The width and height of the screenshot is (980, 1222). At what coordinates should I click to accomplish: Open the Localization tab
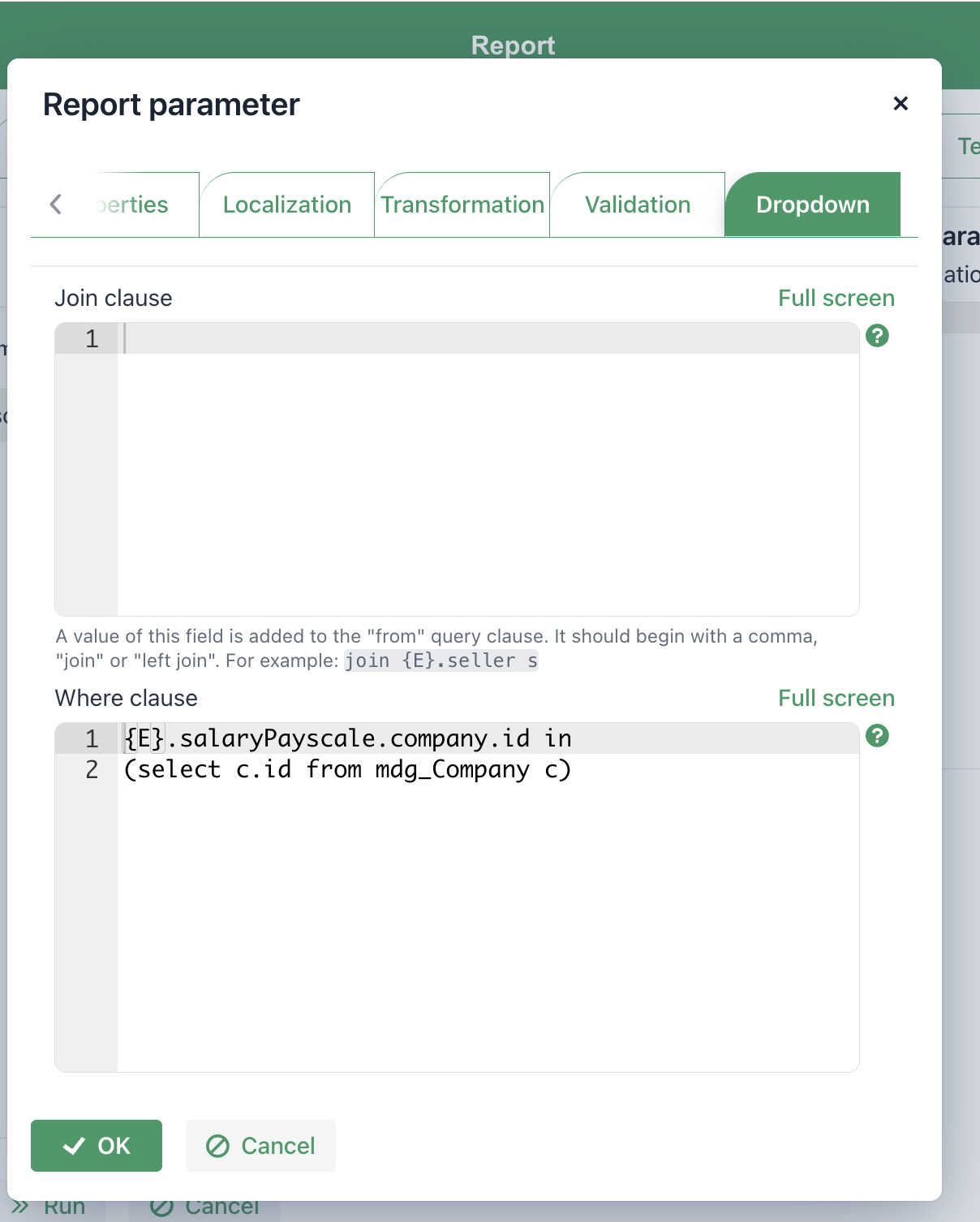click(x=287, y=204)
